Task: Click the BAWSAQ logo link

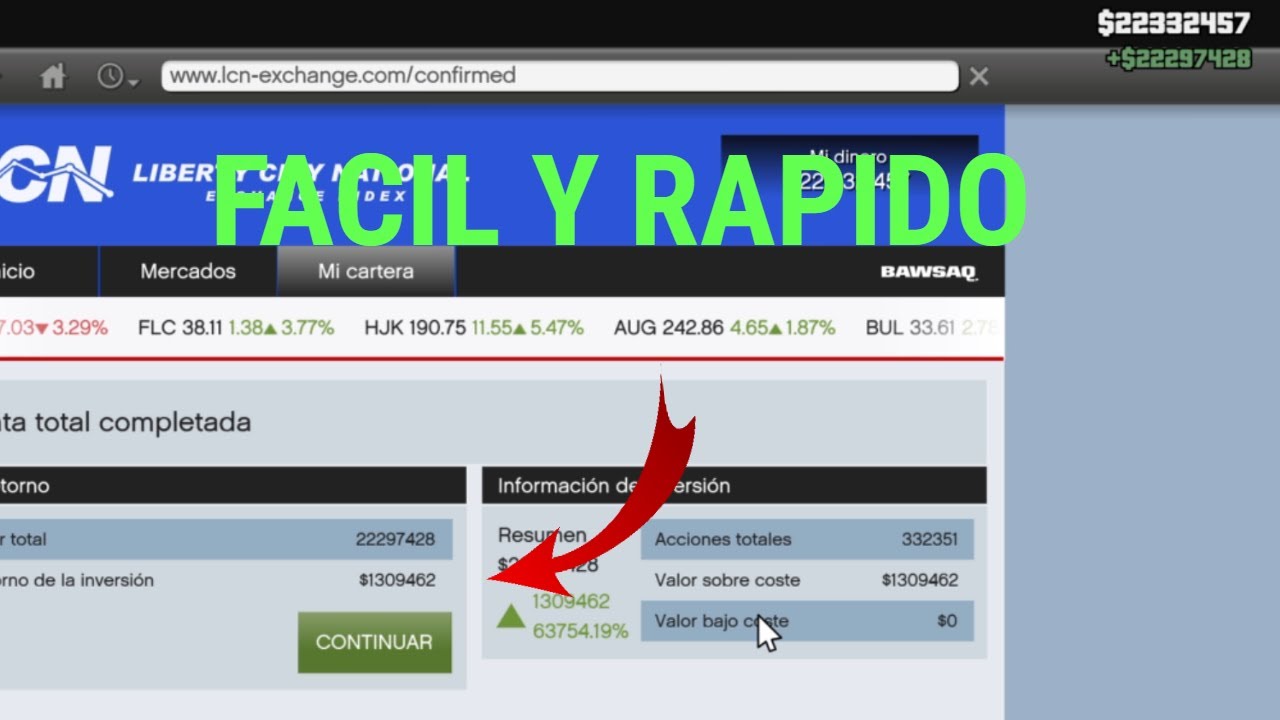Action: coord(929,272)
